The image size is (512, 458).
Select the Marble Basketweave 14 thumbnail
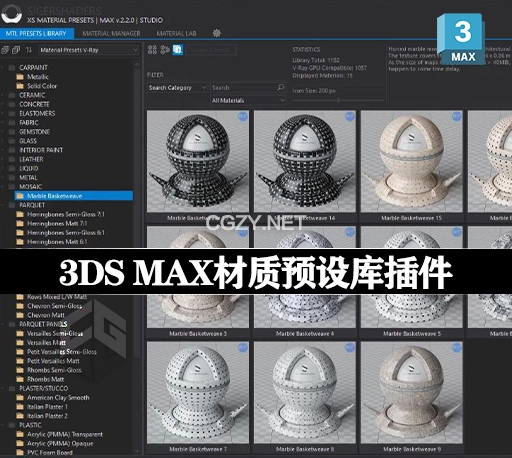click(305, 161)
